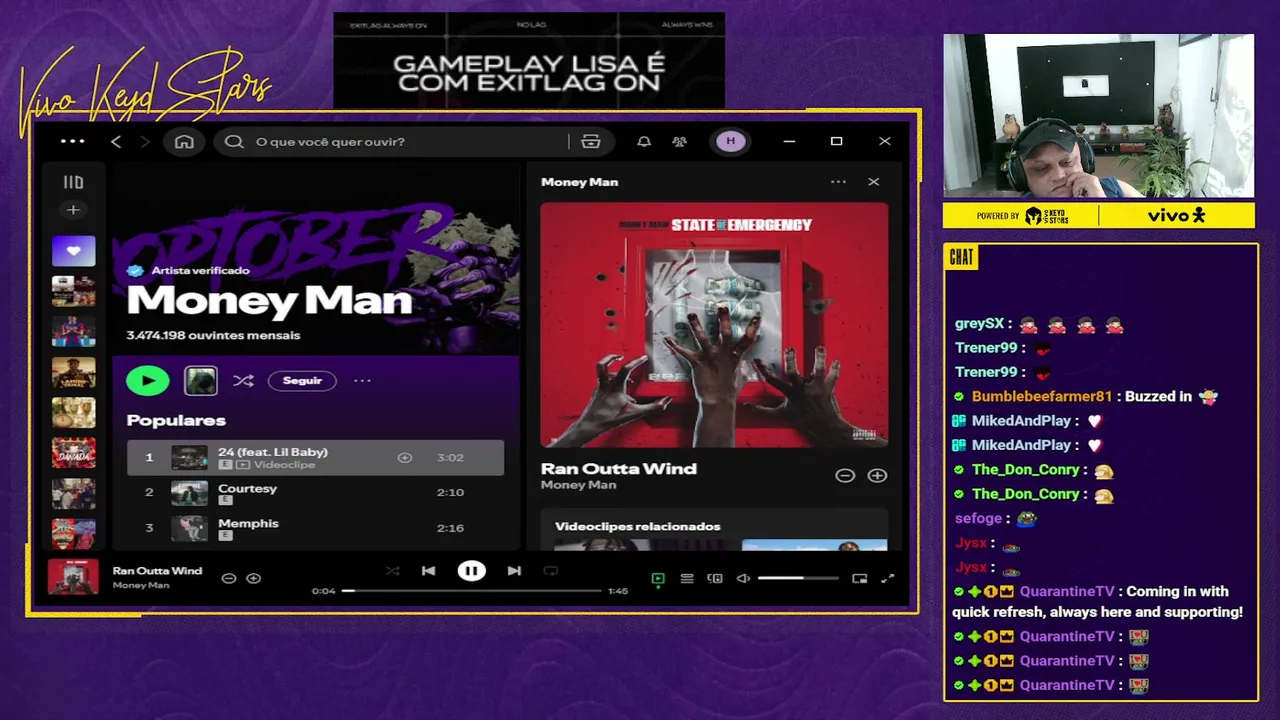Open the notifications bell
Viewport: 1280px width, 720px height.
pyautogui.click(x=644, y=141)
